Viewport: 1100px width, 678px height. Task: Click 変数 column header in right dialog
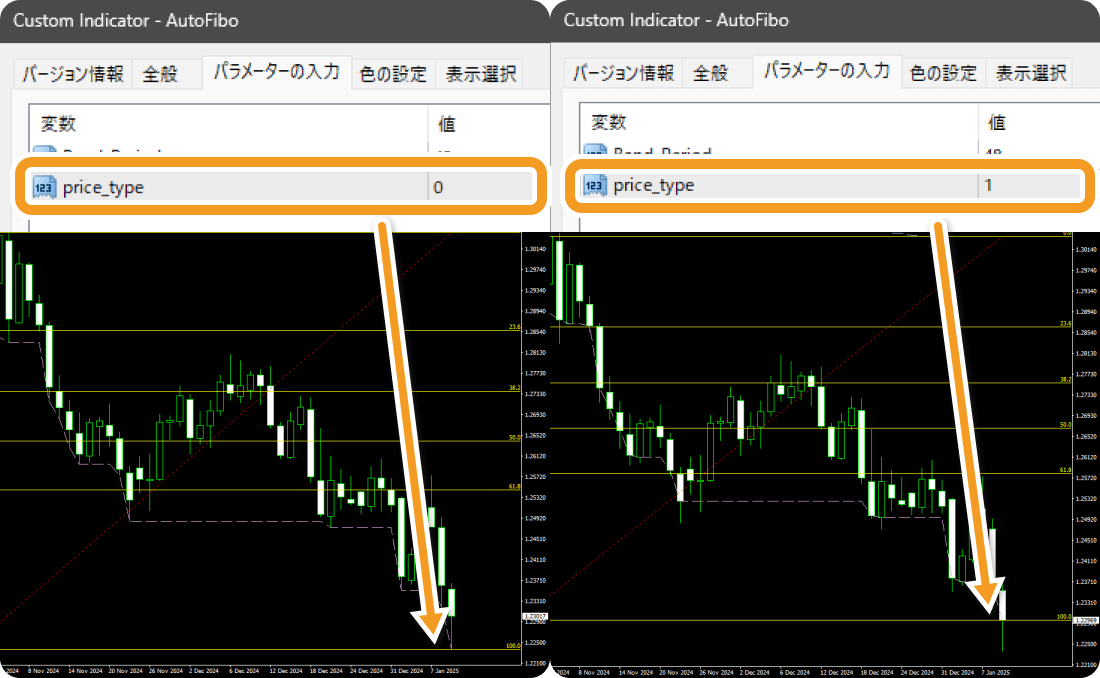point(608,122)
